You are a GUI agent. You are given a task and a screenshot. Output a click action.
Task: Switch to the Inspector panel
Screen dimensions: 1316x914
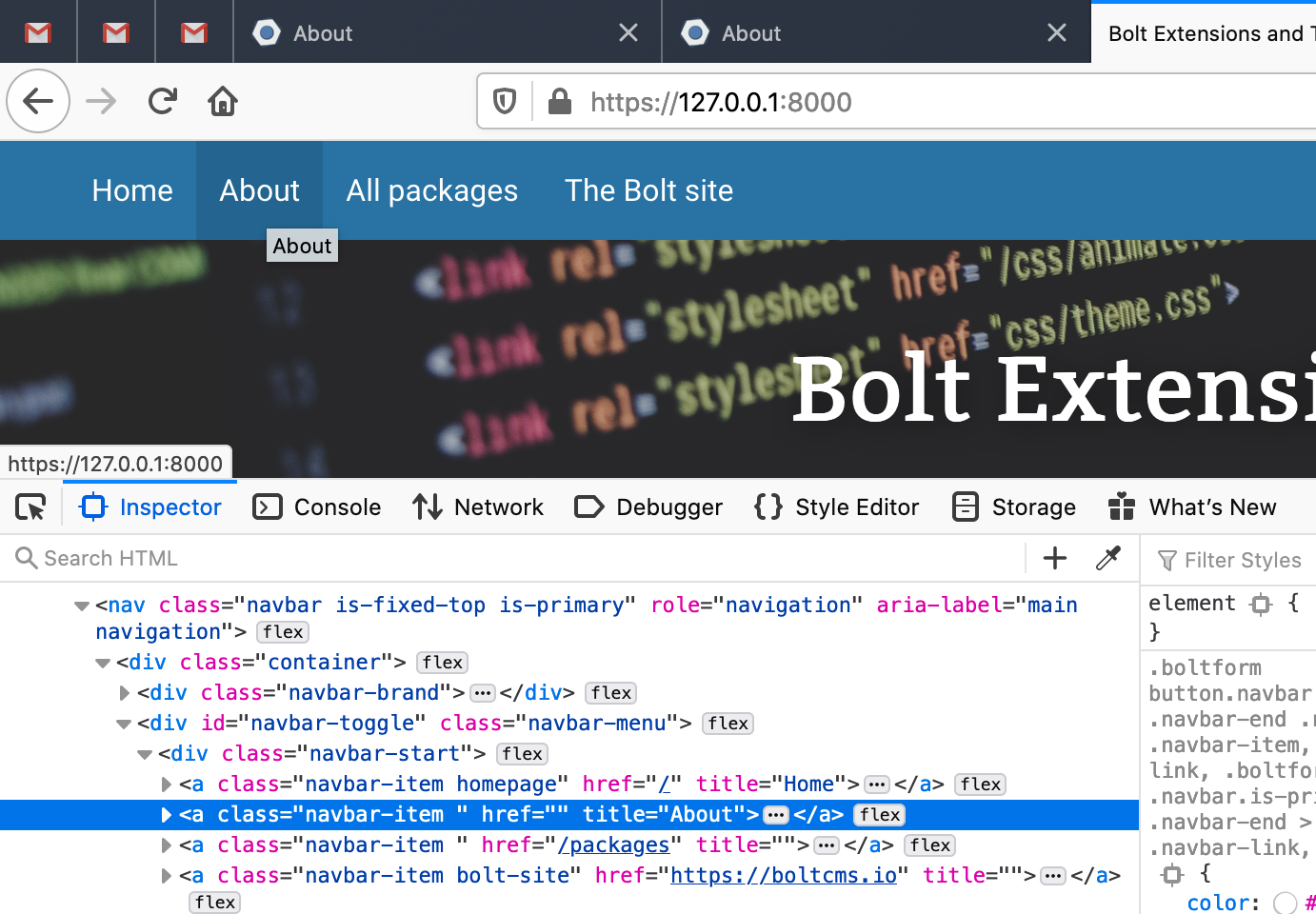[151, 507]
